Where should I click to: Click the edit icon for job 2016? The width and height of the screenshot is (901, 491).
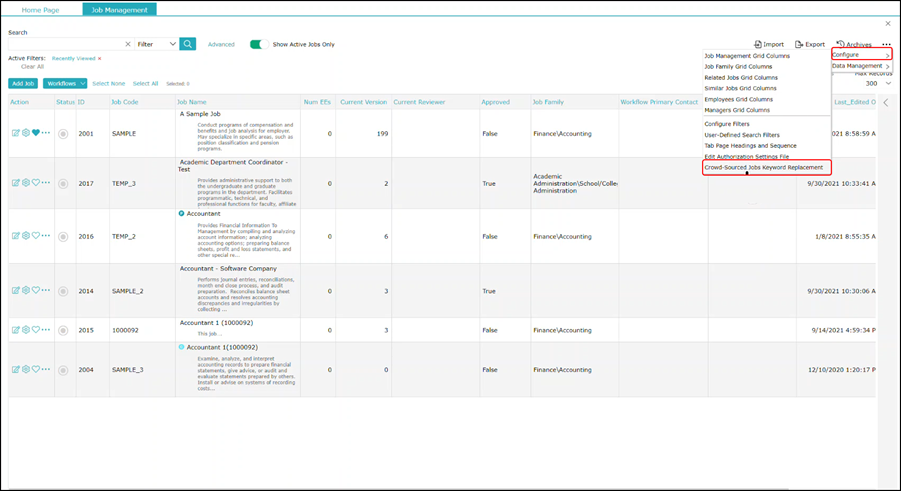coord(16,236)
